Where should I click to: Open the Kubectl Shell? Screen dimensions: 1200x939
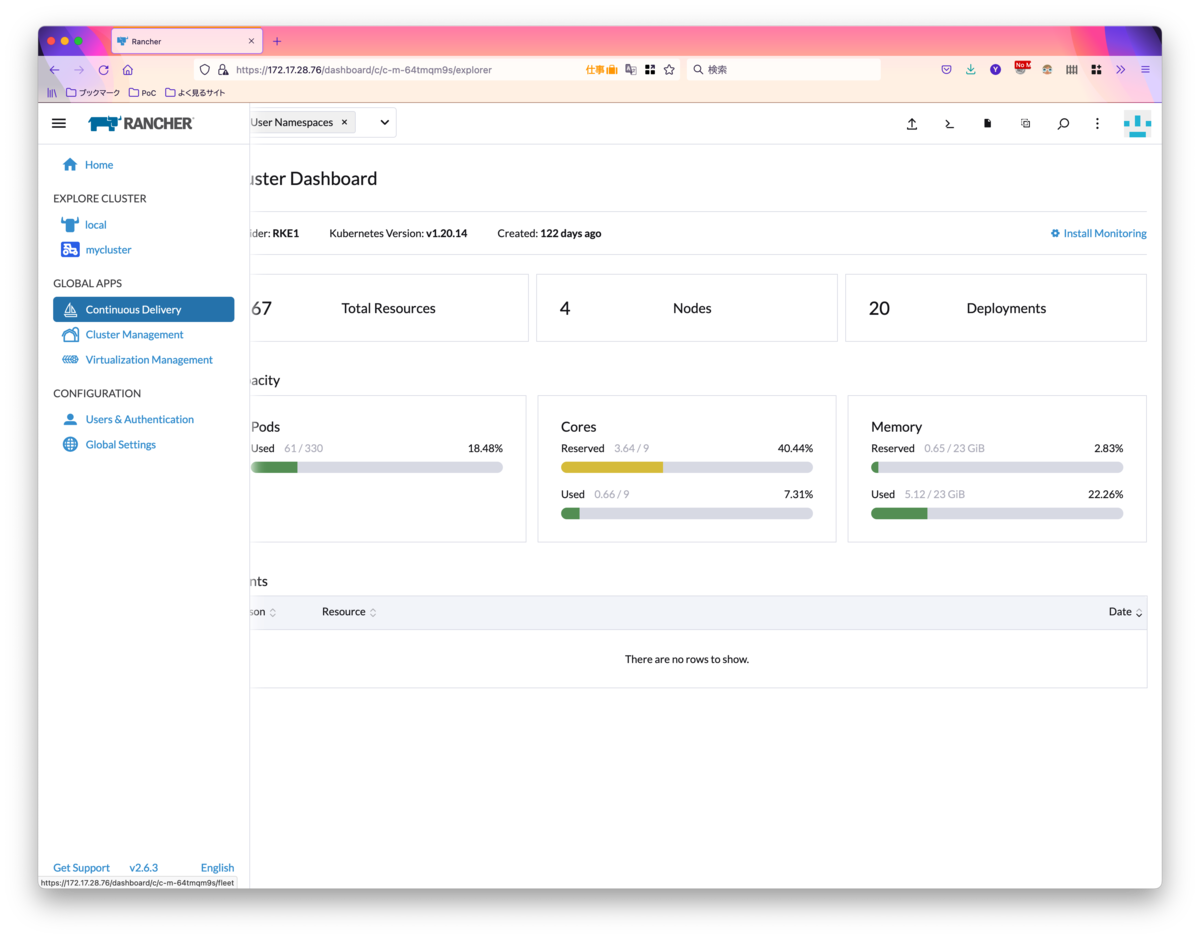[x=949, y=123]
